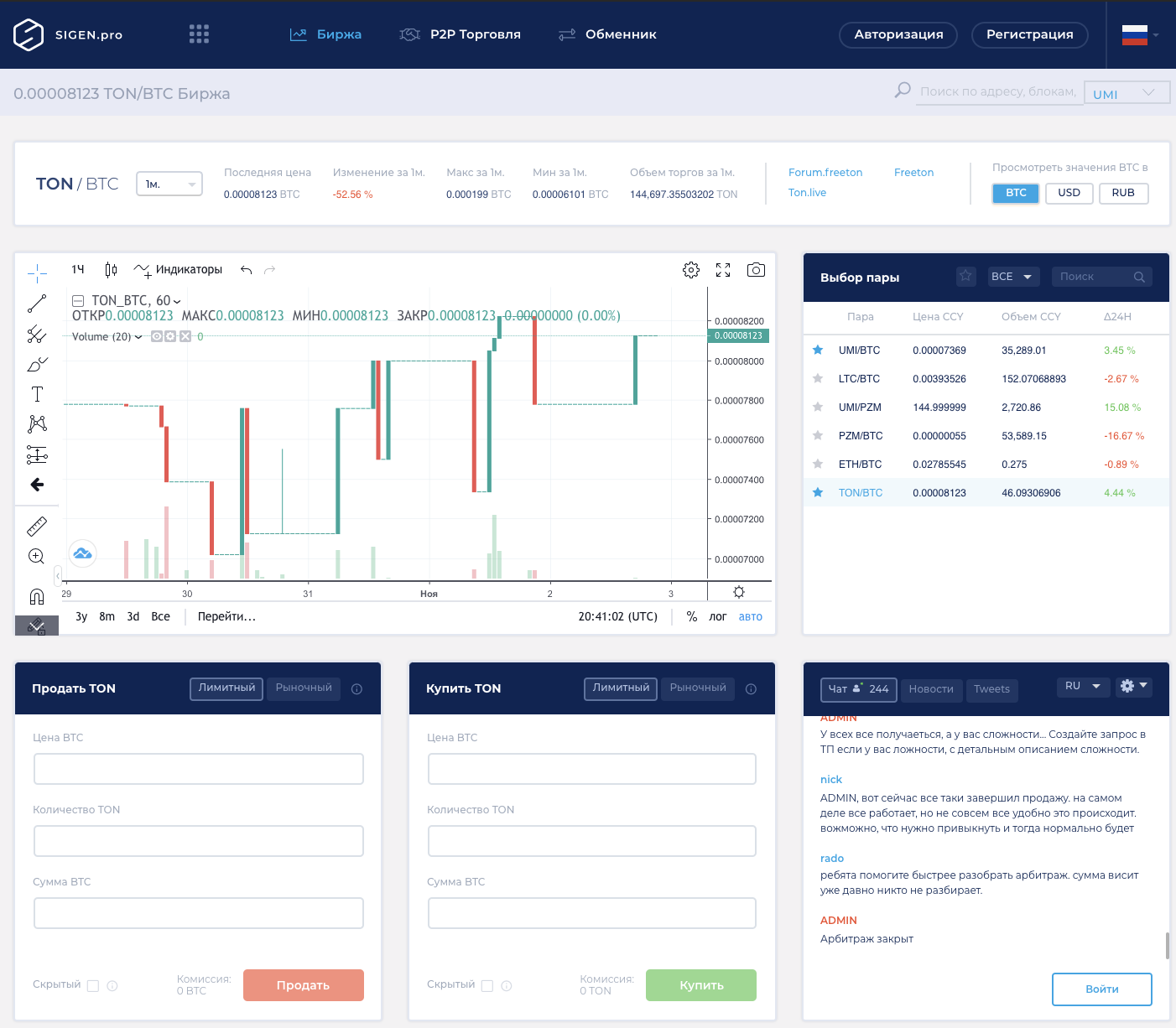
Task: Click the green Купить button
Action: [x=701, y=985]
